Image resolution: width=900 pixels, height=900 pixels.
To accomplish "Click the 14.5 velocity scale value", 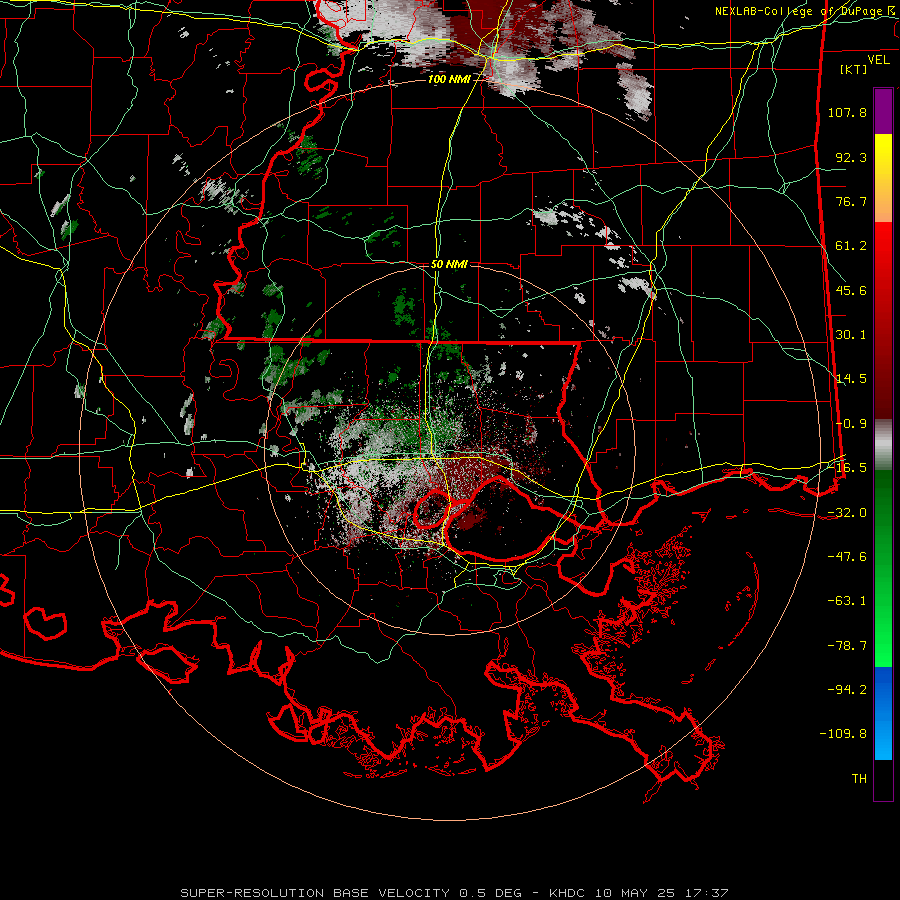I will point(851,379).
